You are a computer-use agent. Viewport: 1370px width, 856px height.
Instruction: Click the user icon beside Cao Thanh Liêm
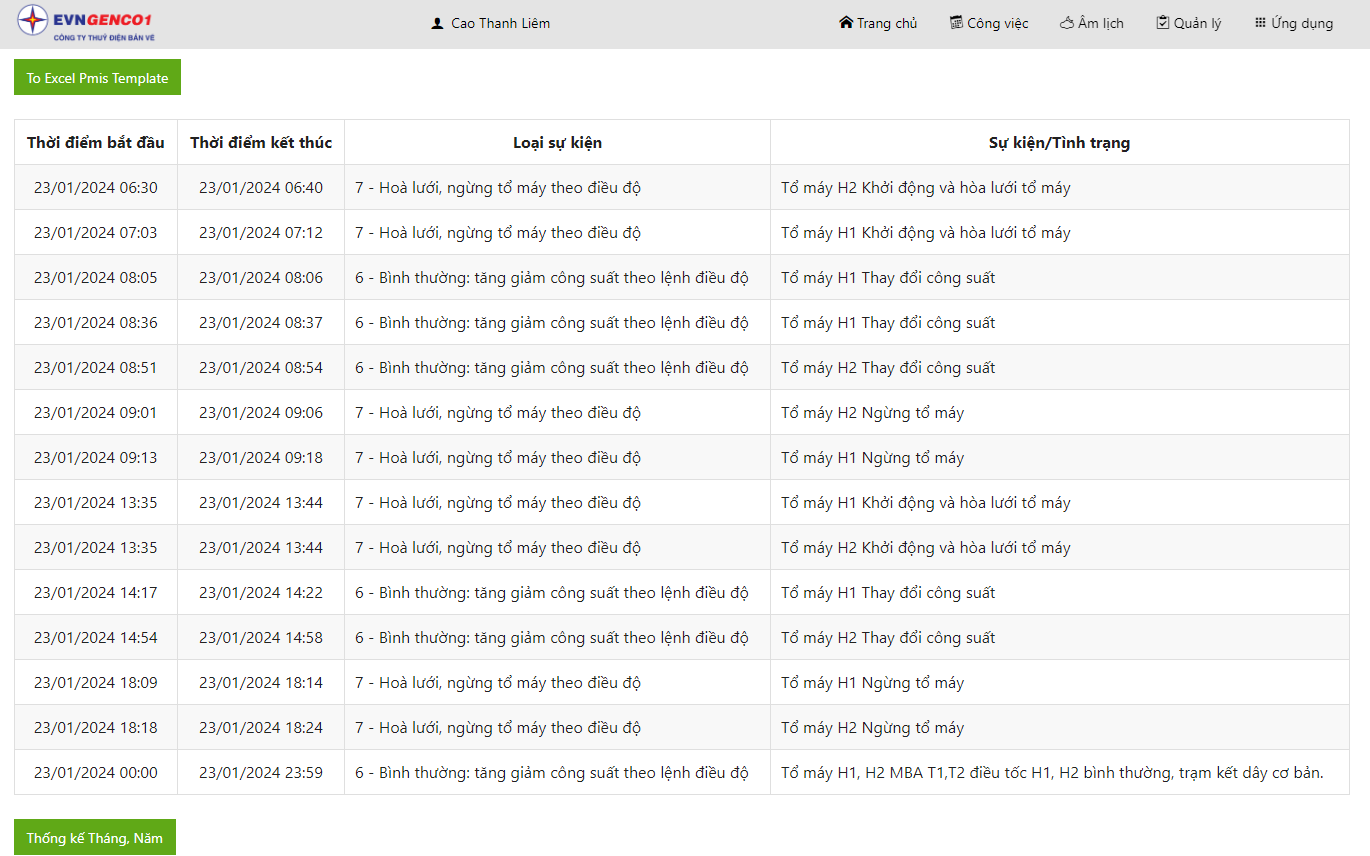437,23
